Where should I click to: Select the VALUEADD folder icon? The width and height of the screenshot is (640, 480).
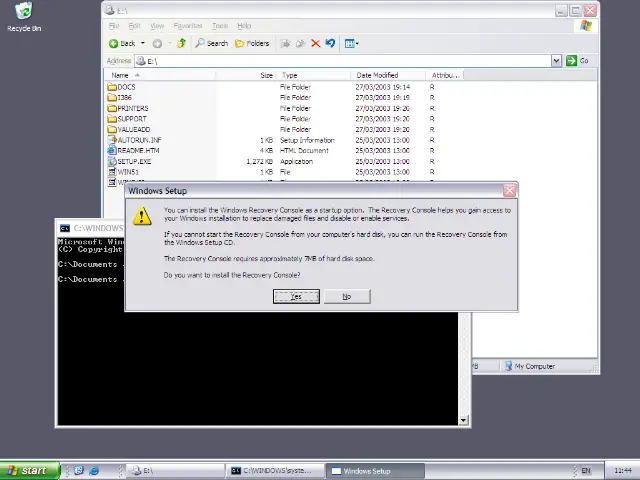point(112,129)
